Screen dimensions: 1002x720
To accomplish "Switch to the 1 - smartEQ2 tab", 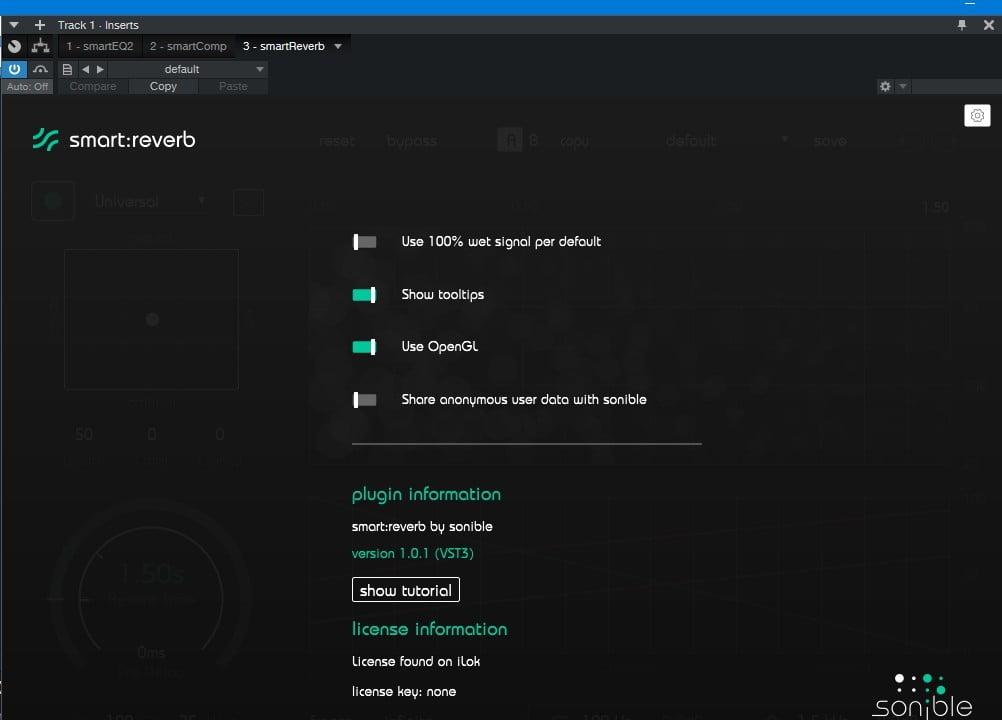I will tap(100, 46).
